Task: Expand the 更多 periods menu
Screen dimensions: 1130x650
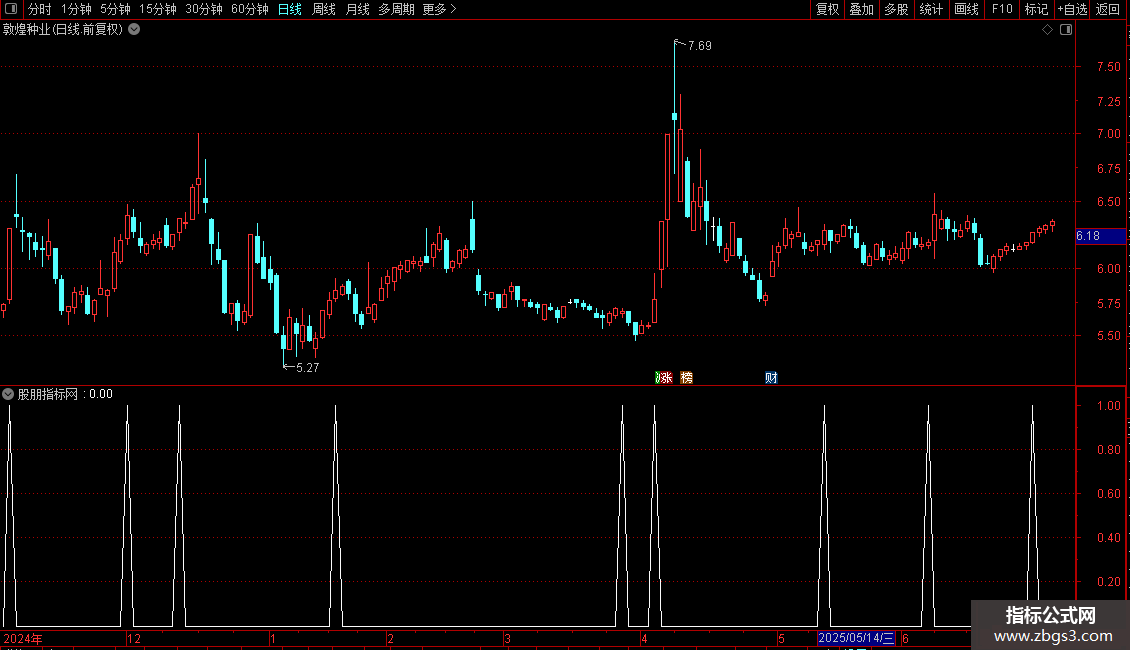Action: 439,9
